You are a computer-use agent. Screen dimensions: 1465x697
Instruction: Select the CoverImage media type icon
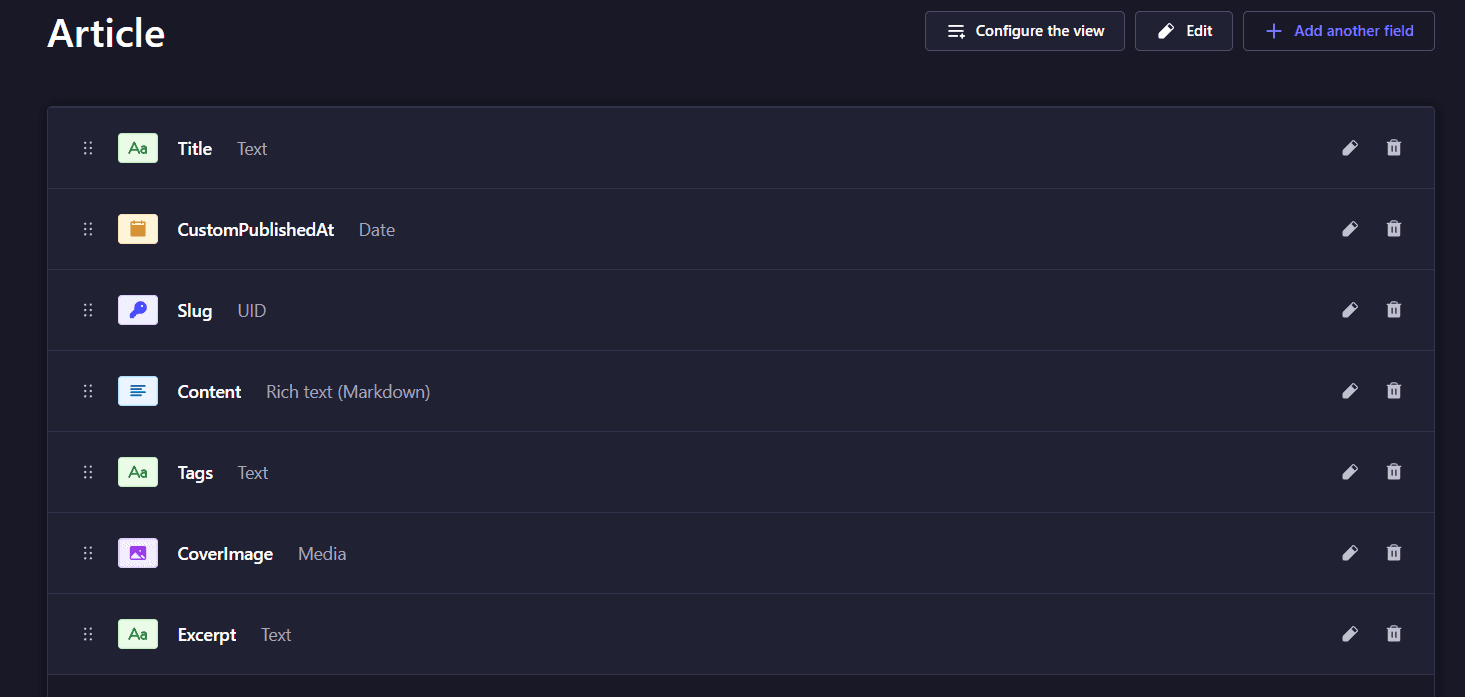138,553
